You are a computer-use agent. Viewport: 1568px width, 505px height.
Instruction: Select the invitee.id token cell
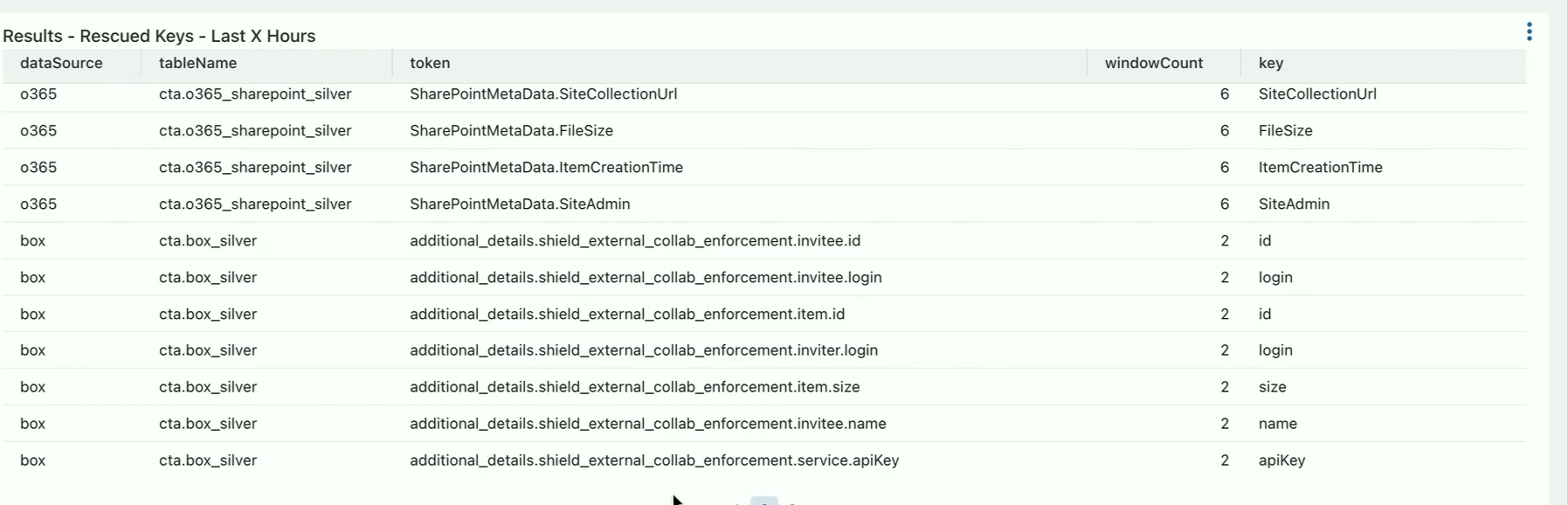(635, 240)
